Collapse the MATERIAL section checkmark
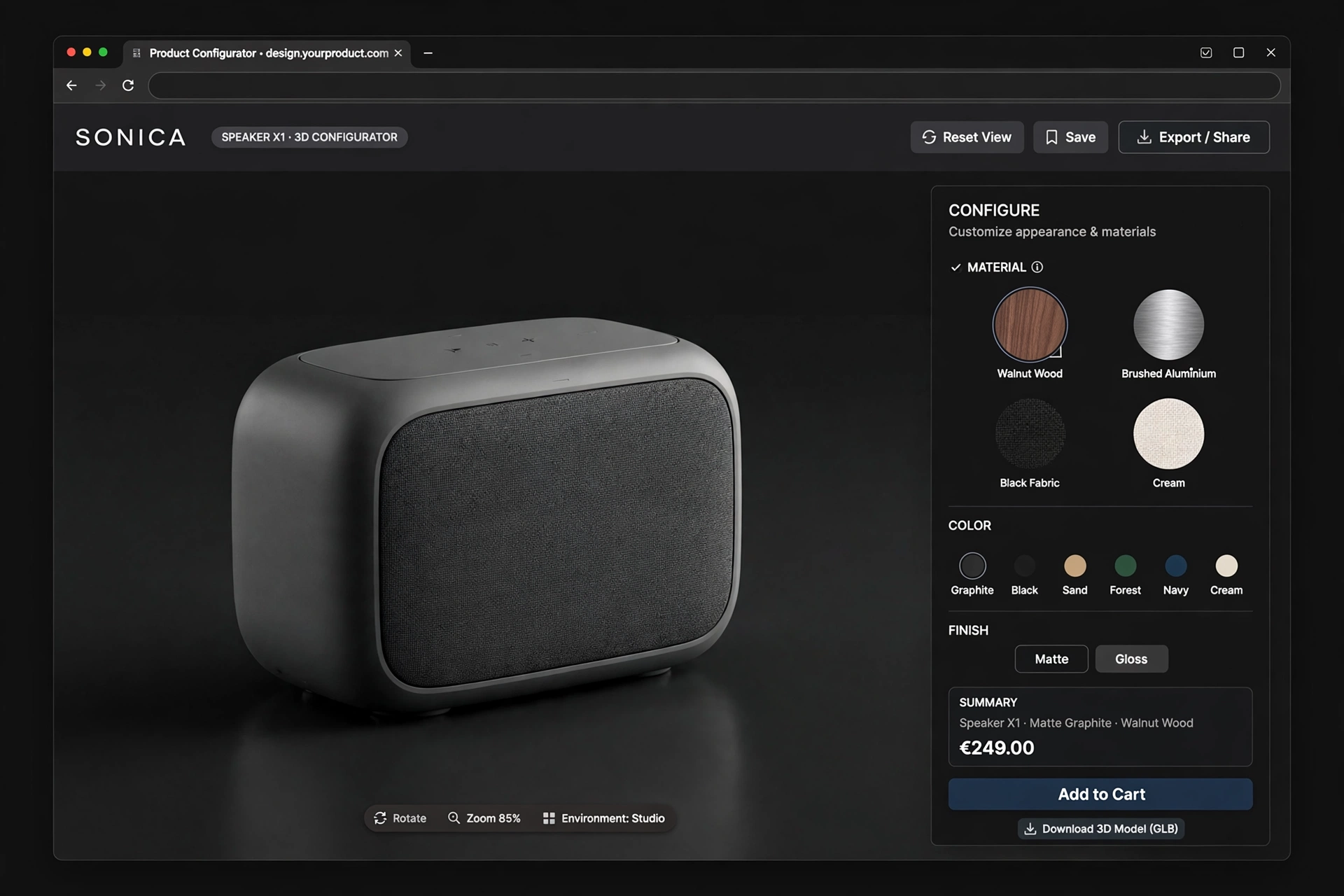The height and width of the screenshot is (896, 1344). click(x=955, y=267)
